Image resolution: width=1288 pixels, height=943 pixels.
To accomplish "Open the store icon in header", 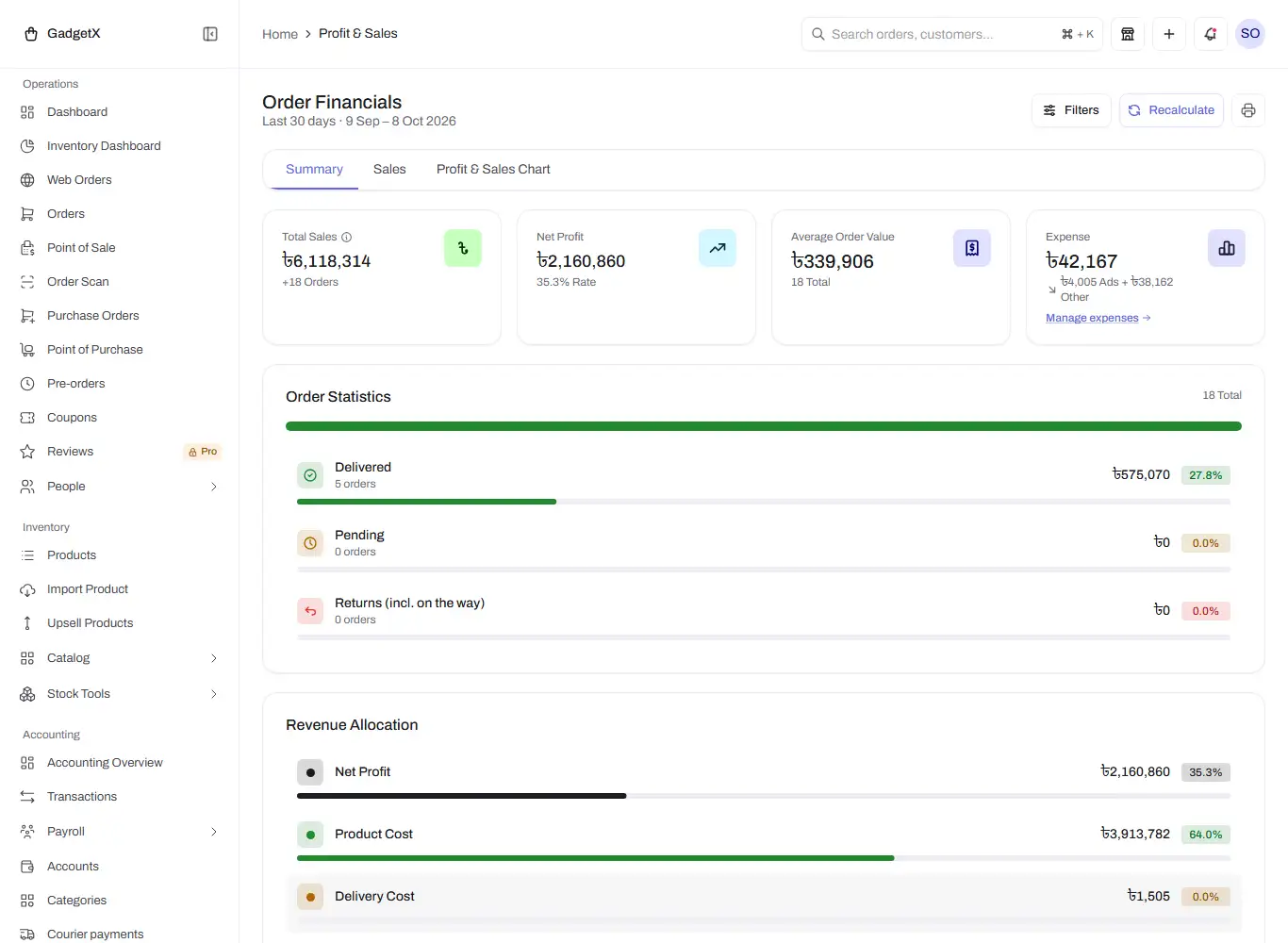I will click(x=1128, y=34).
